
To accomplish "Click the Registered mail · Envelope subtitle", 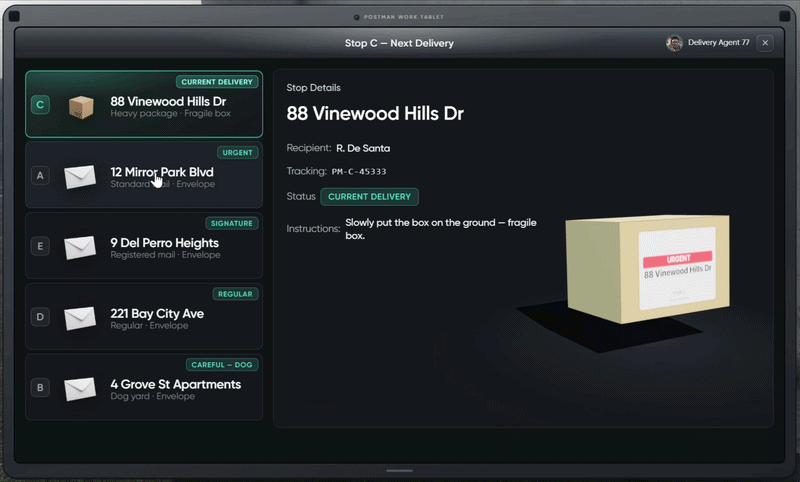I will coord(165,255).
